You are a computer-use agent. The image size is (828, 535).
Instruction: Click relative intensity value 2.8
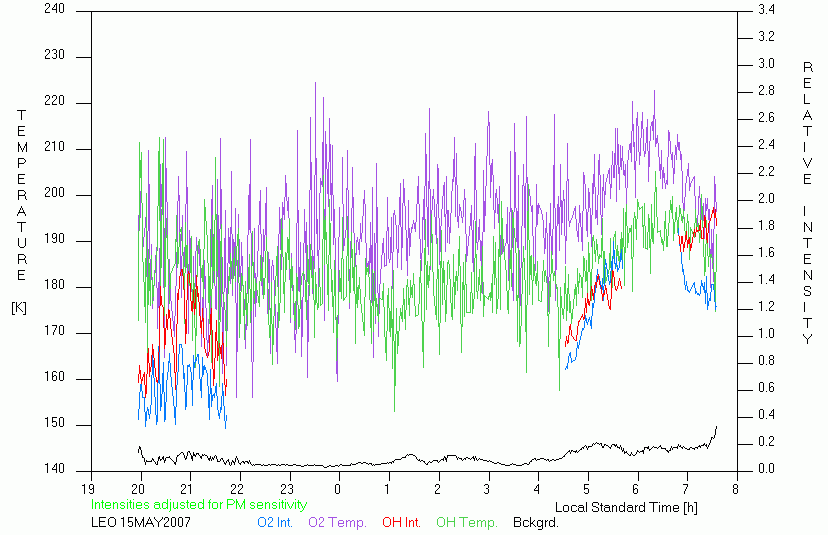coord(766,91)
